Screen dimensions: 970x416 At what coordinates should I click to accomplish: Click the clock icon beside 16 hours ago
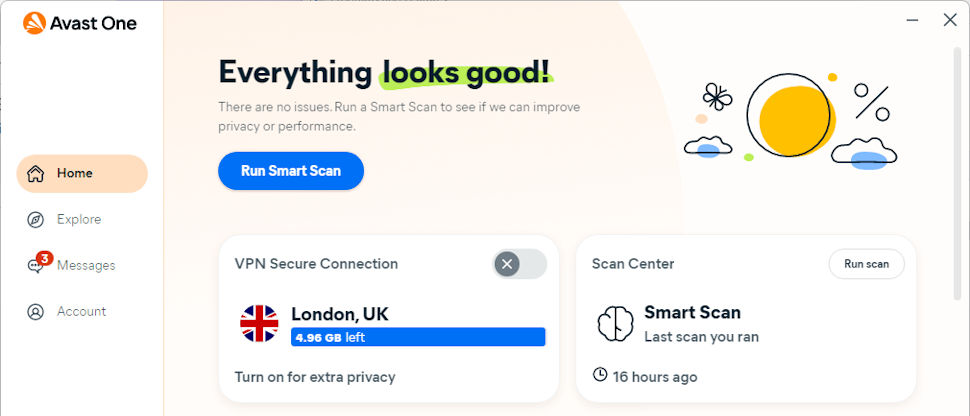click(600, 375)
